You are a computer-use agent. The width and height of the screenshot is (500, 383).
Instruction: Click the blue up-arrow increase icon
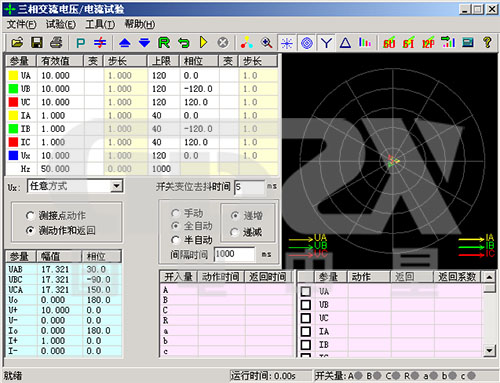(x=125, y=43)
